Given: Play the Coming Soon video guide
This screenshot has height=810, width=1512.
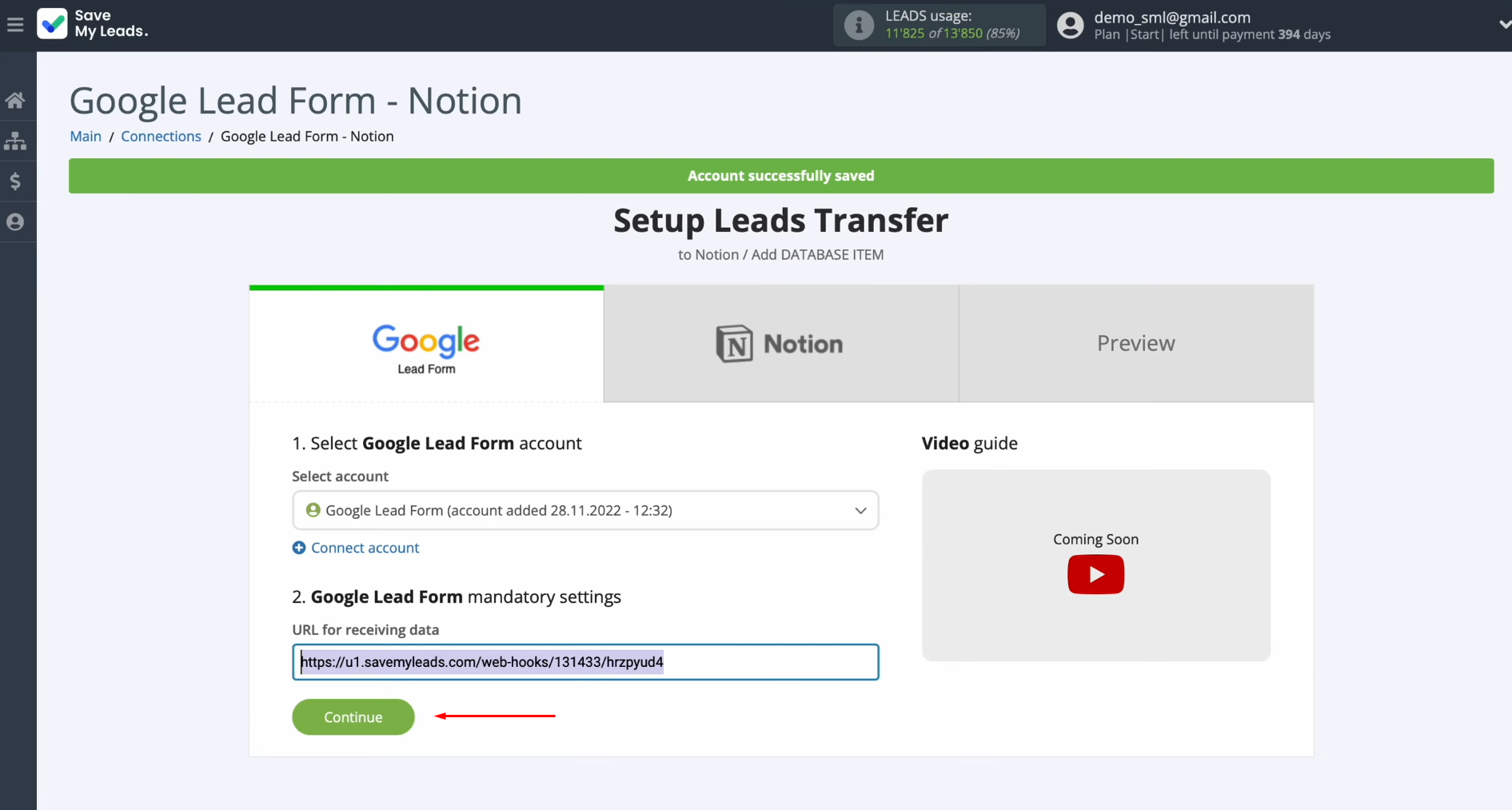Looking at the screenshot, I should click(1095, 574).
